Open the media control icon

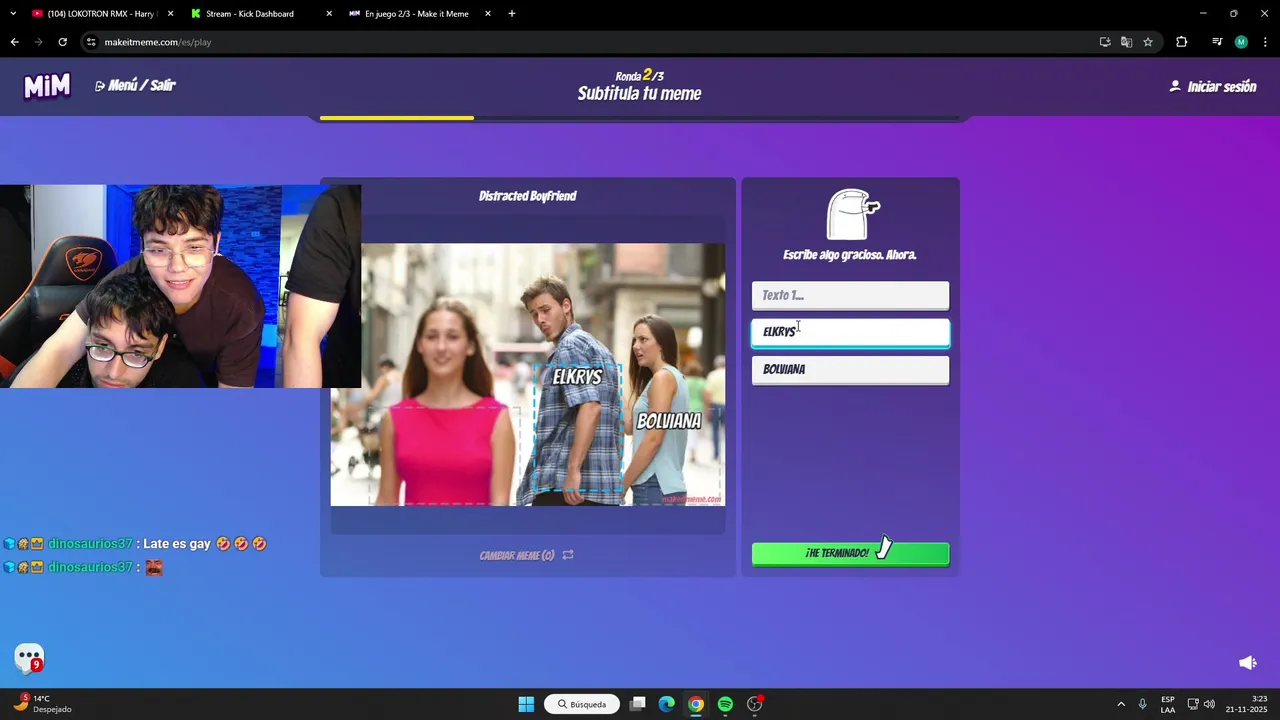[1217, 42]
